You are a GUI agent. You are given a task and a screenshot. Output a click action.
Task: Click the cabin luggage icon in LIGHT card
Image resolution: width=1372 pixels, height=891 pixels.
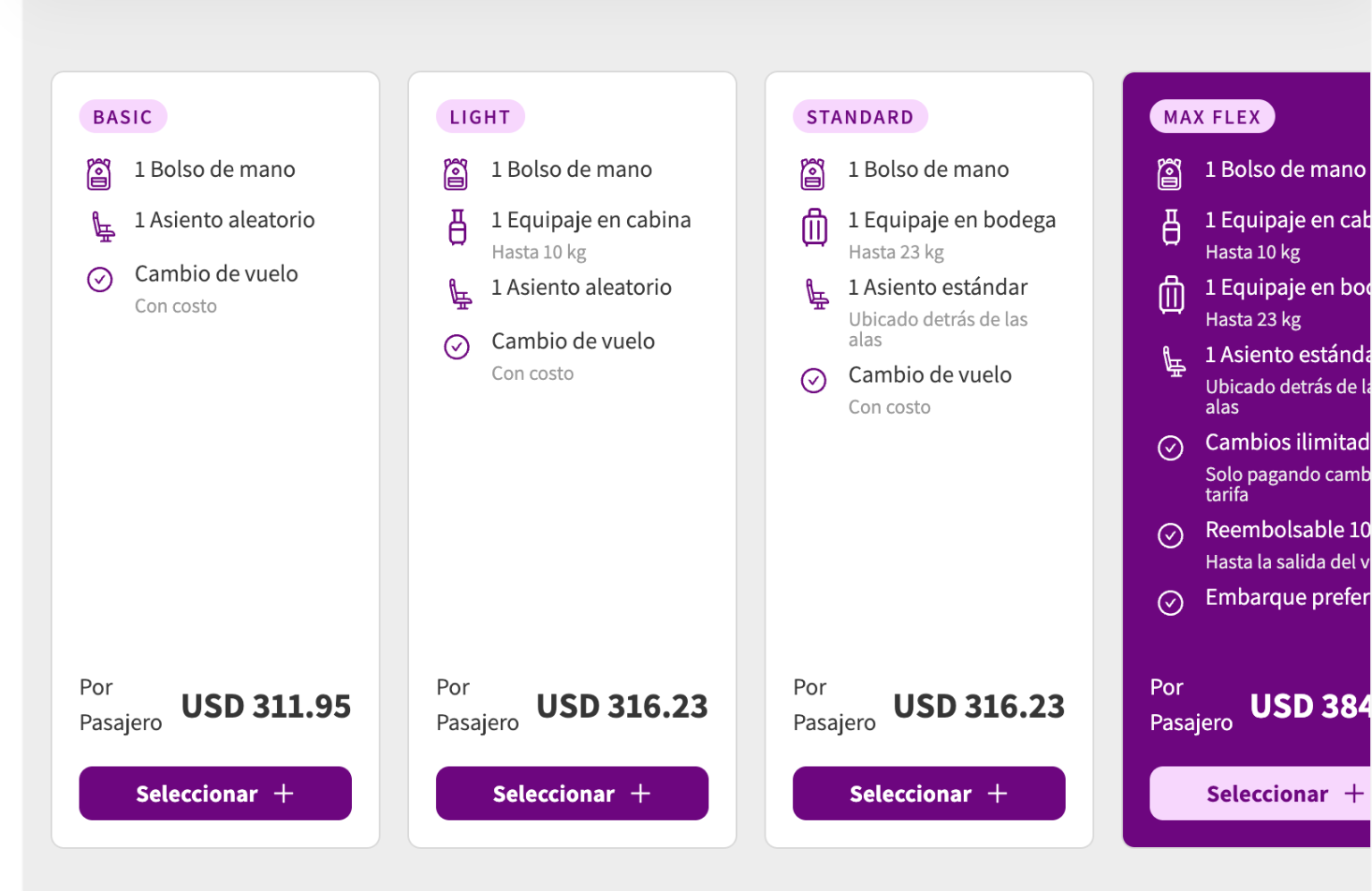coord(457,227)
